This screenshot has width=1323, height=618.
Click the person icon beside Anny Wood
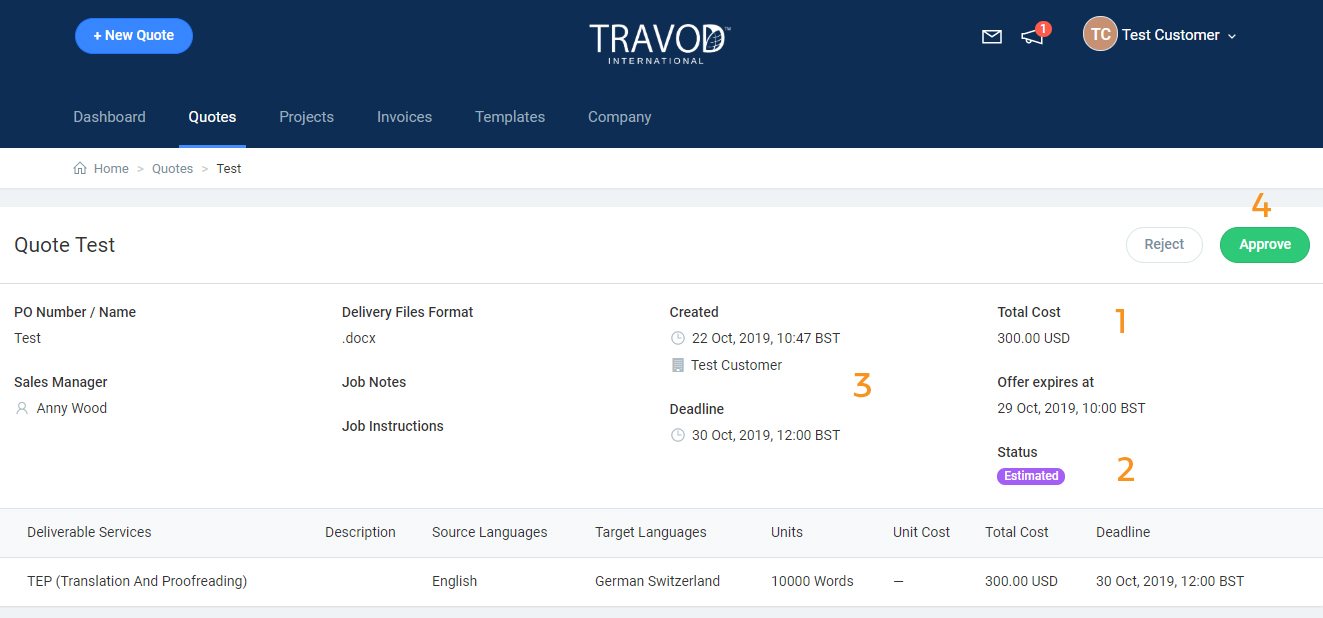22,408
